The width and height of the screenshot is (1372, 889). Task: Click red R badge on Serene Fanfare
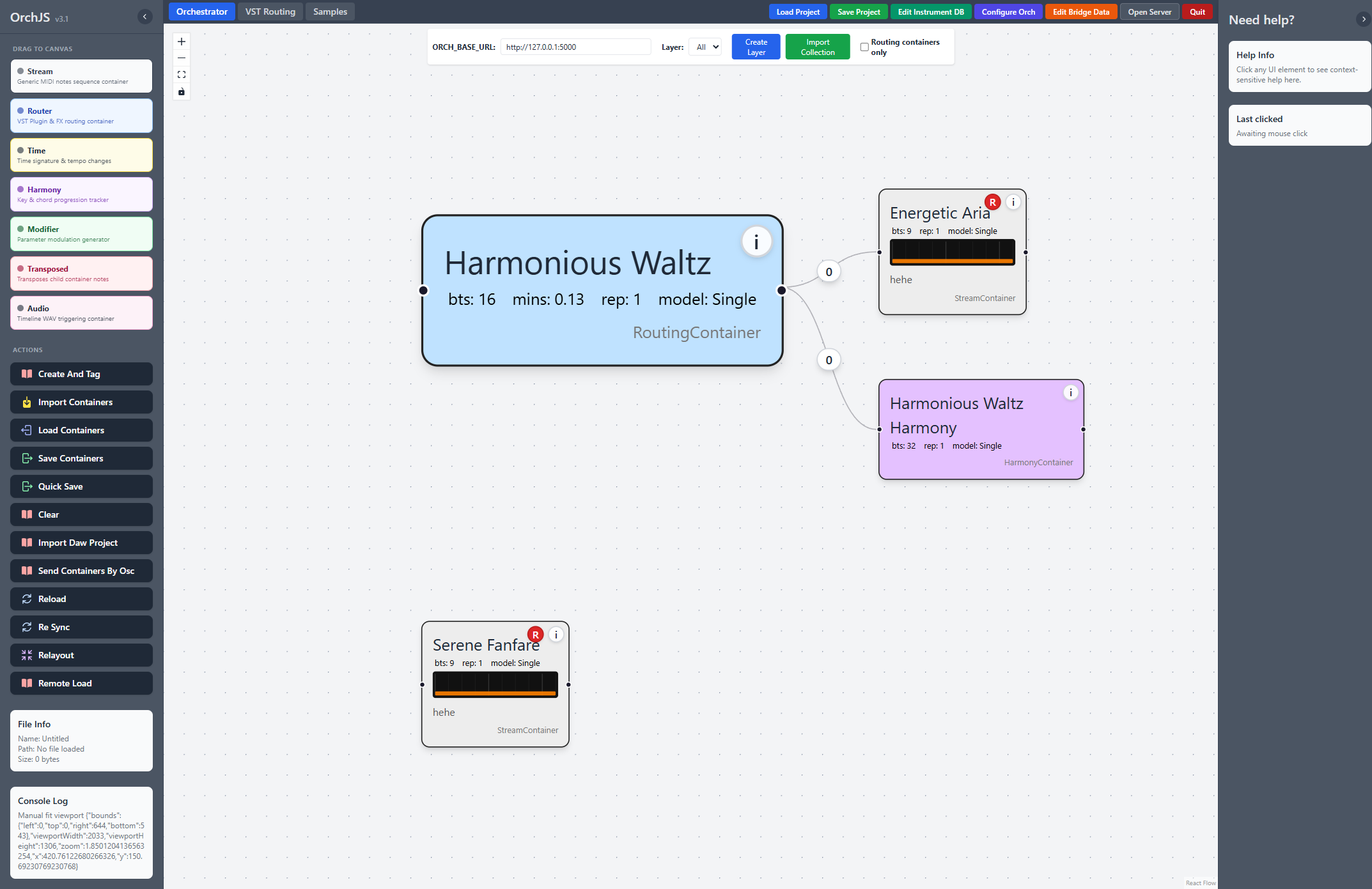(535, 635)
